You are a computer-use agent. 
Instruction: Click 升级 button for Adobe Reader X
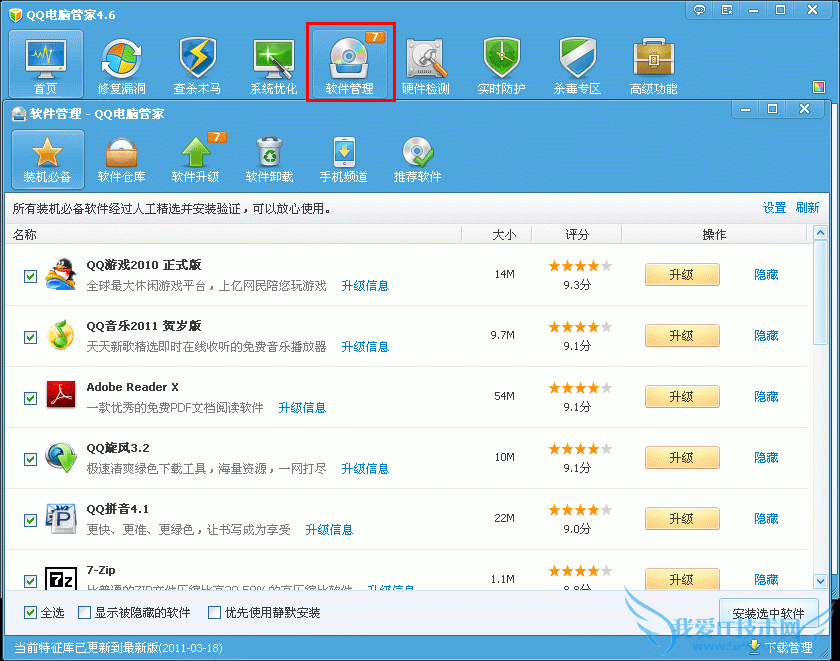(682, 397)
